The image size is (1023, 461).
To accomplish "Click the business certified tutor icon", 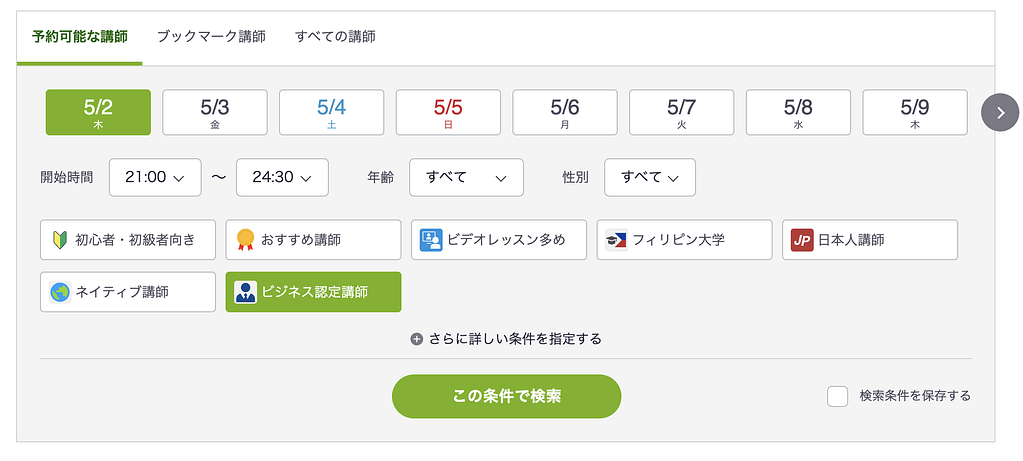I will (x=245, y=292).
